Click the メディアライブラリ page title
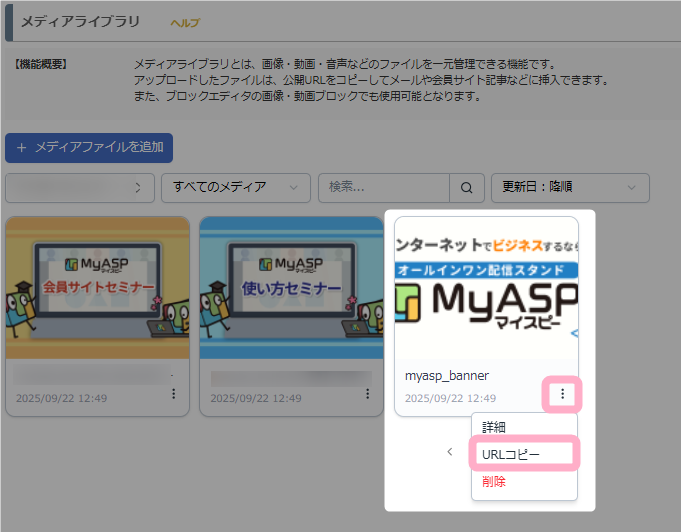This screenshot has width=681, height=532. 80,21
